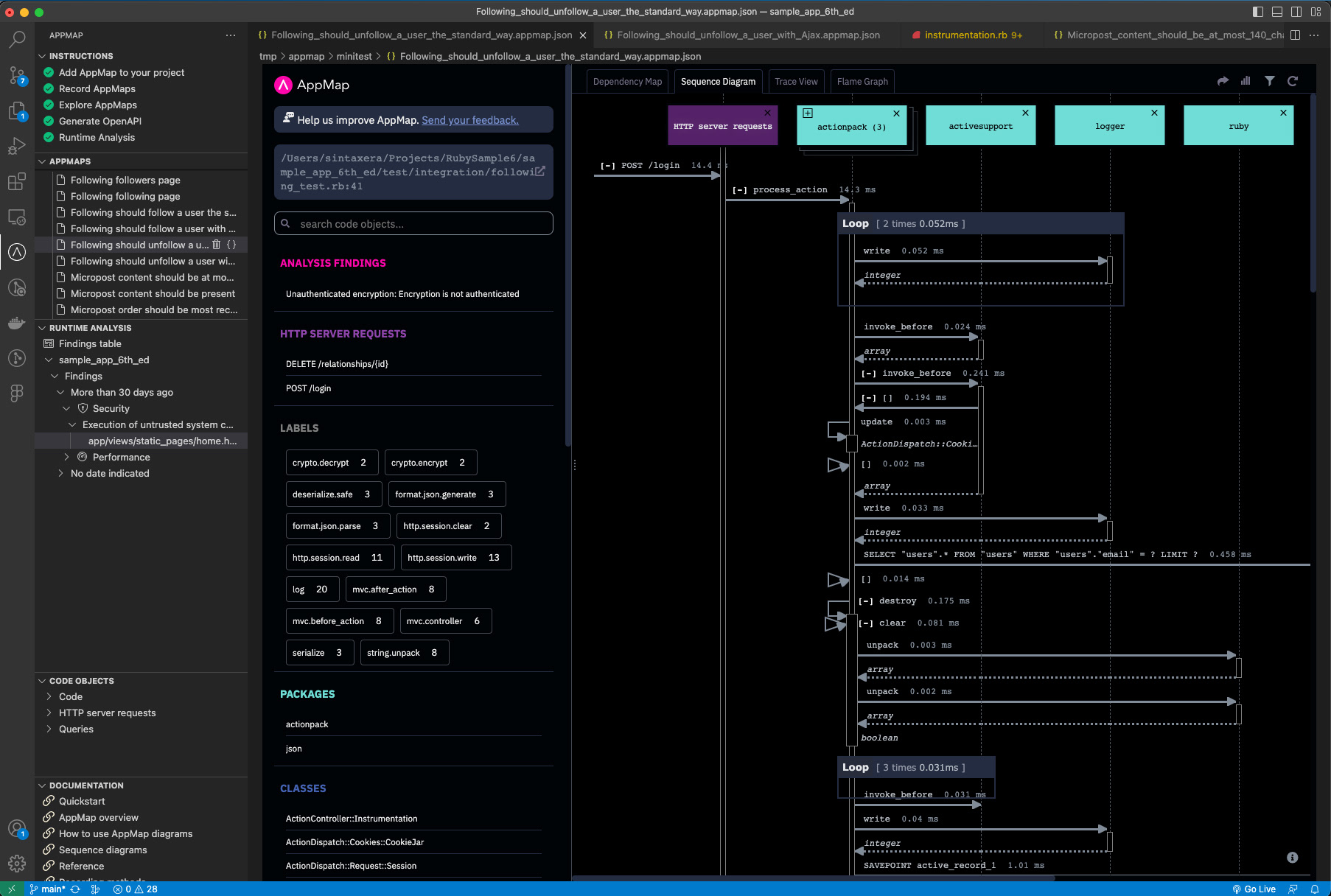The image size is (1331, 896).
Task: Open the editor more actions ellipsis
Action: (x=1314, y=35)
